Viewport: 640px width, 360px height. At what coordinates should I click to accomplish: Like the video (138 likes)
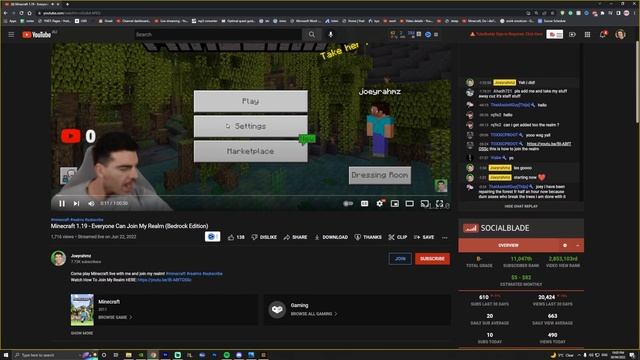click(236, 237)
